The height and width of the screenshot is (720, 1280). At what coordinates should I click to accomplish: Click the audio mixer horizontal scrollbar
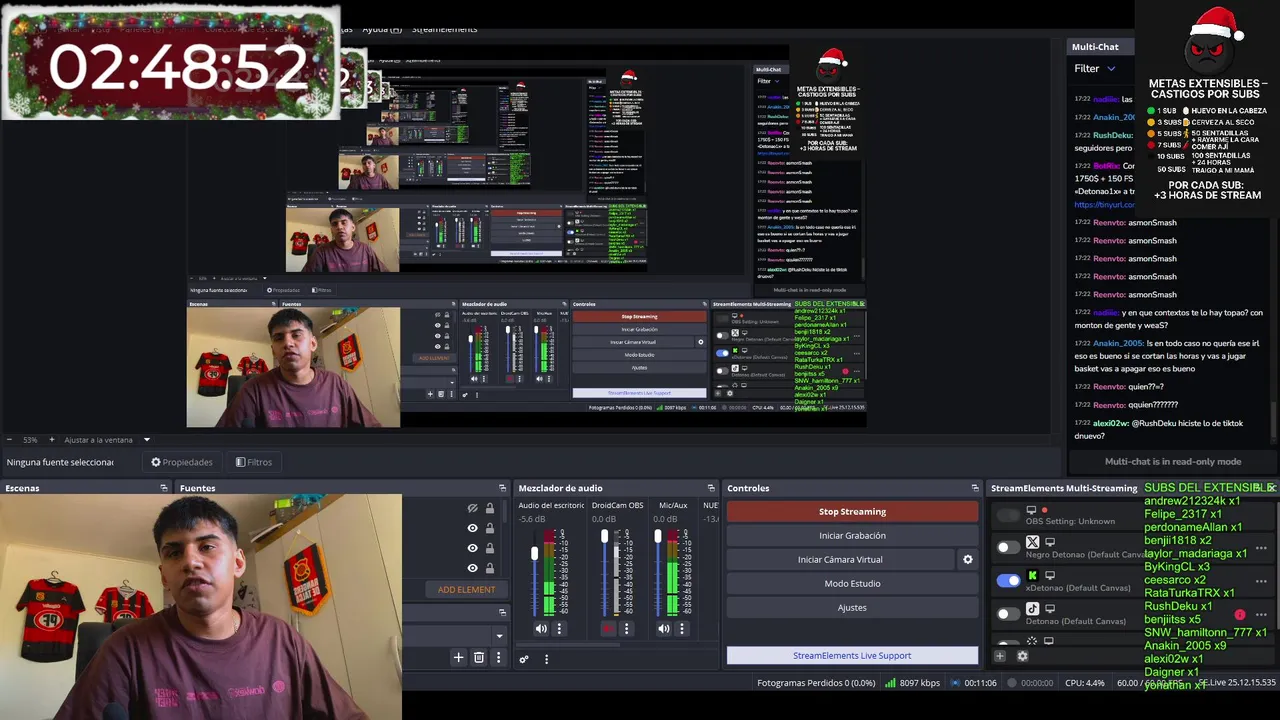coord(570,644)
